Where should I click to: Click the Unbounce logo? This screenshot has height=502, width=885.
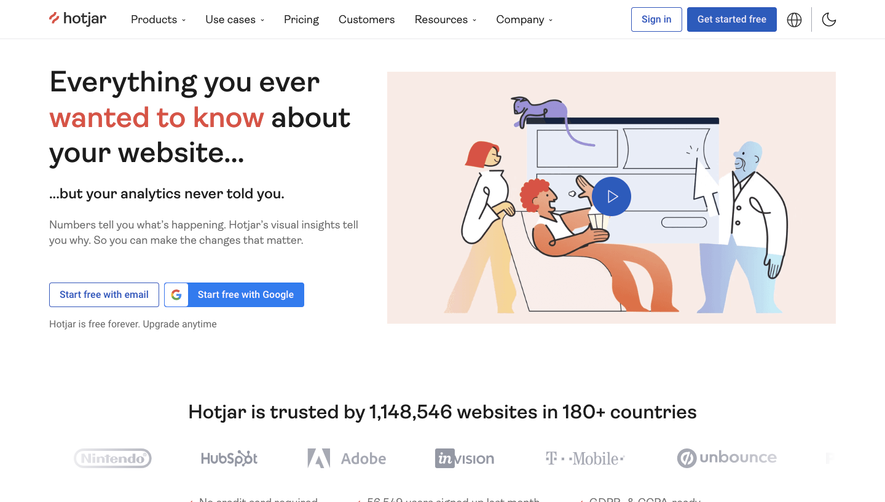coord(727,458)
